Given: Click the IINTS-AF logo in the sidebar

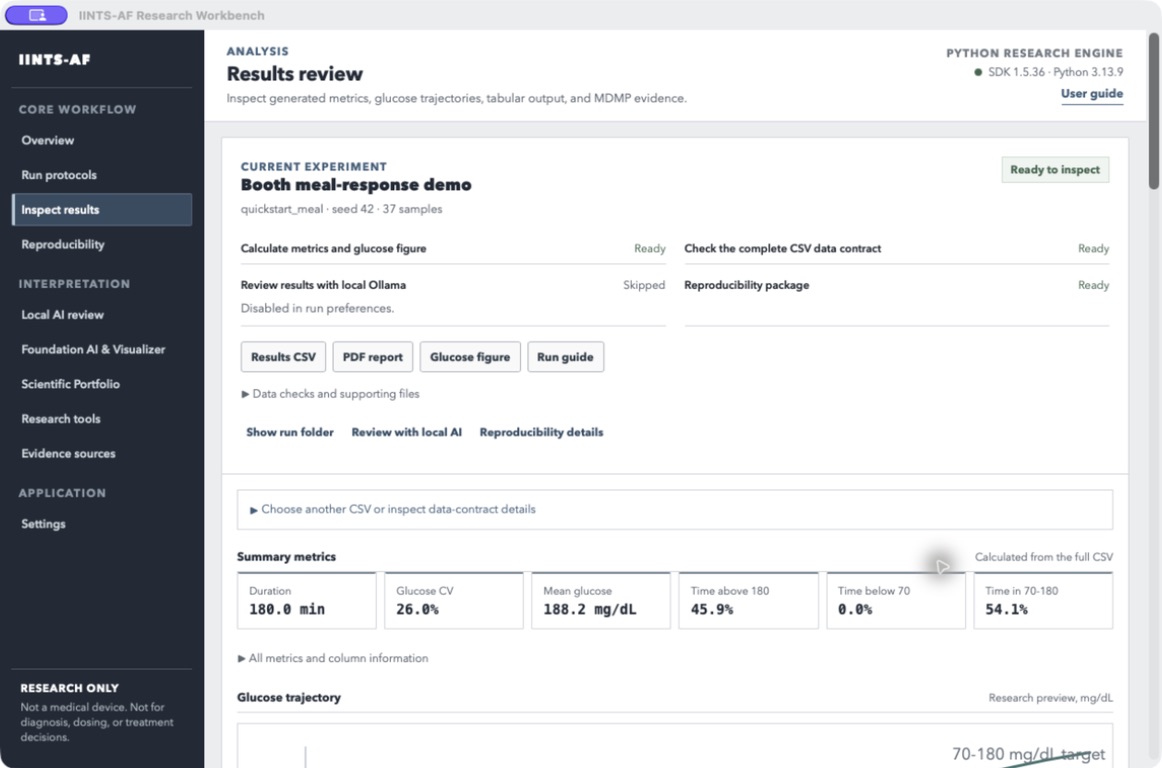Looking at the screenshot, I should [x=54, y=59].
